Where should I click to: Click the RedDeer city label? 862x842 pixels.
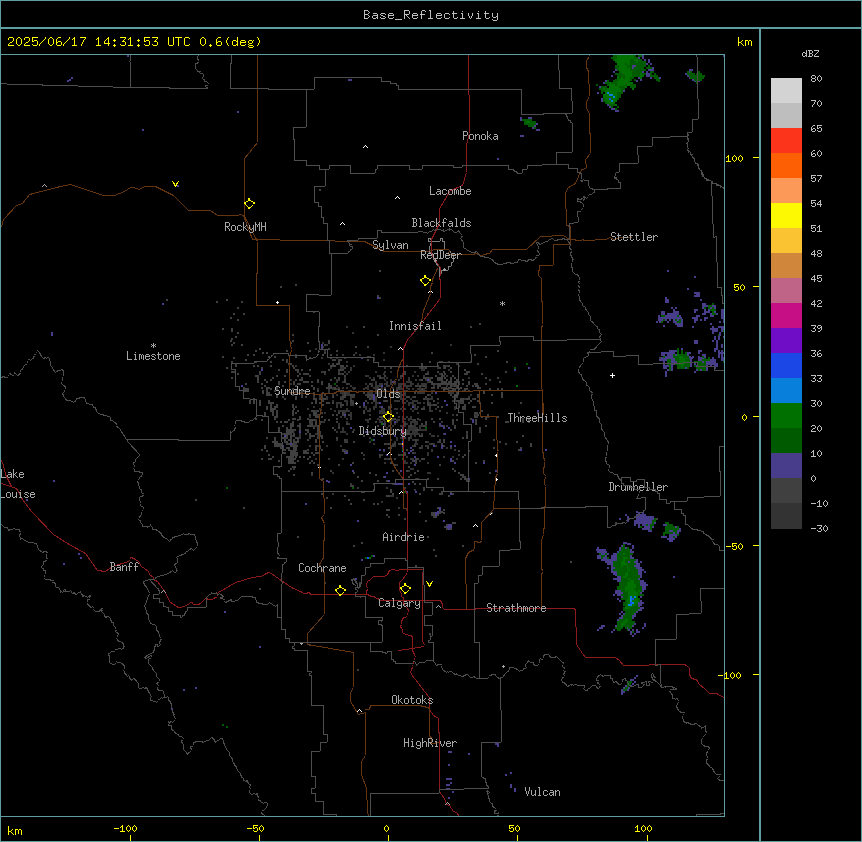440,255
